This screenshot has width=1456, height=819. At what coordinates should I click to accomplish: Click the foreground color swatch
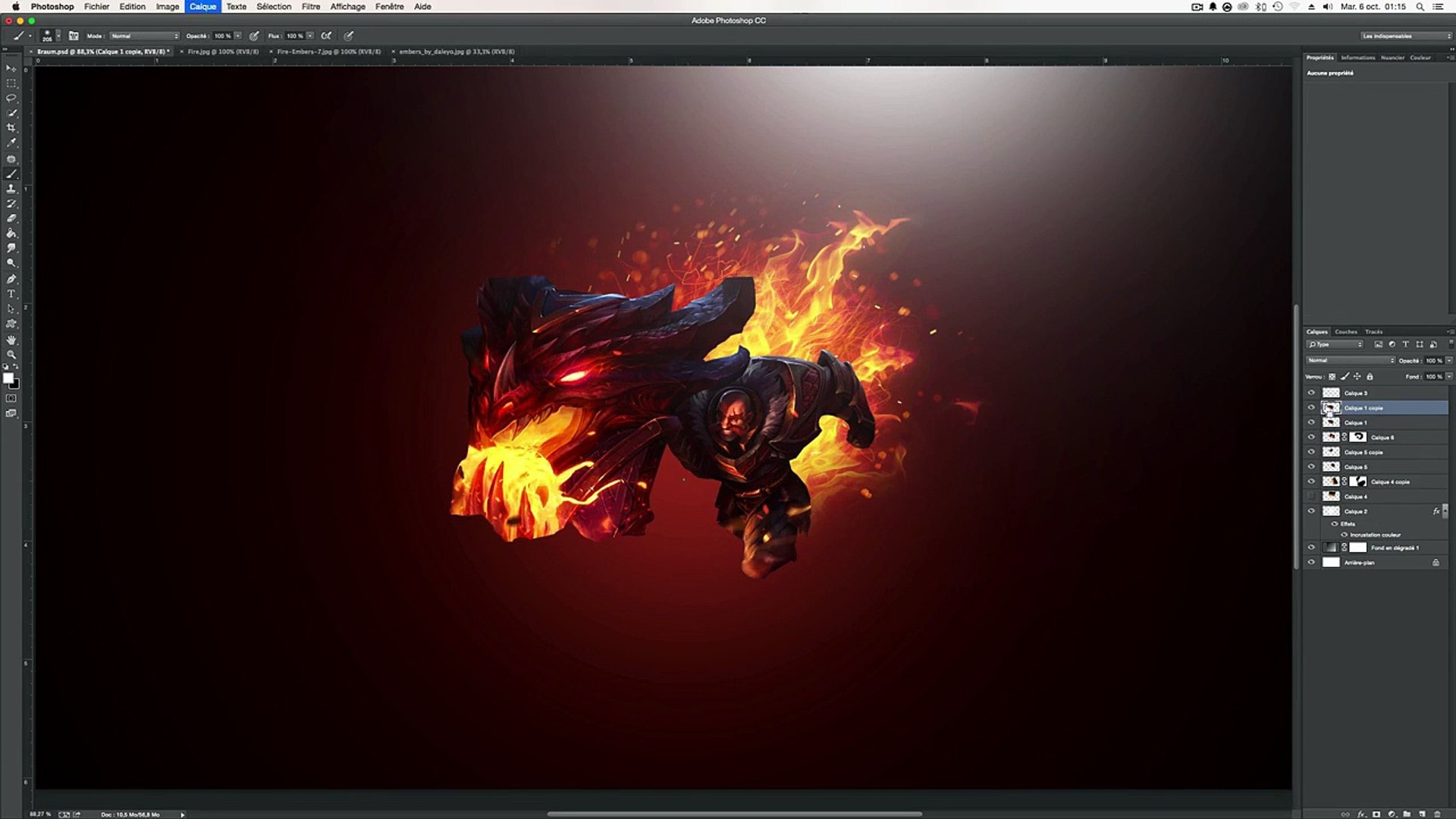pyautogui.click(x=8, y=378)
